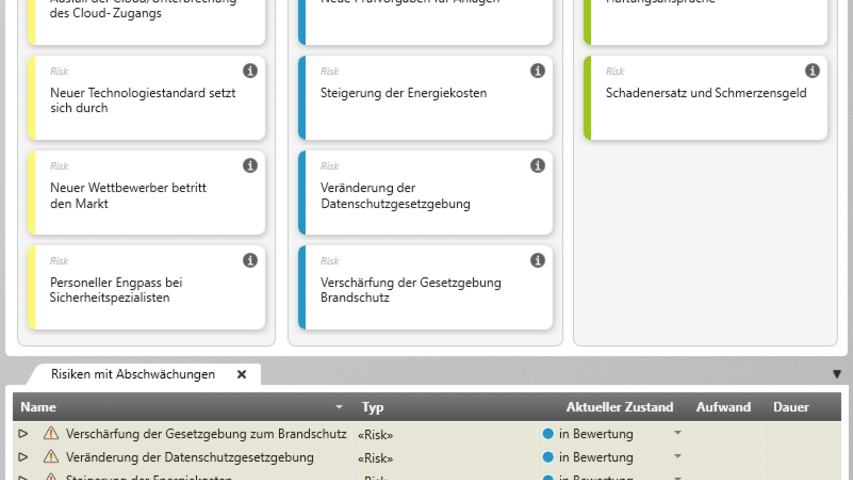Expand Verschärfung der Gesetzgebung zum Brandschutz row
Screen dimensions: 853x480
[x=23, y=434]
